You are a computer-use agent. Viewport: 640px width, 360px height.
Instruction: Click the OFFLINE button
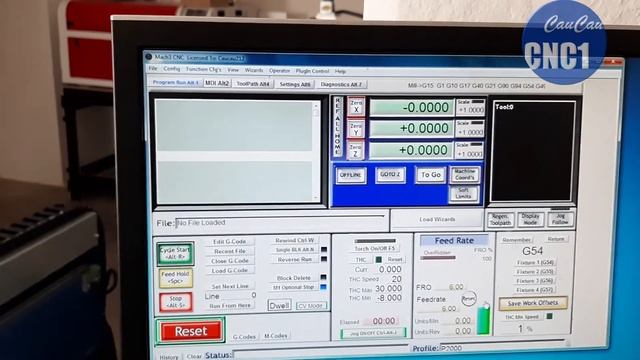pos(351,175)
